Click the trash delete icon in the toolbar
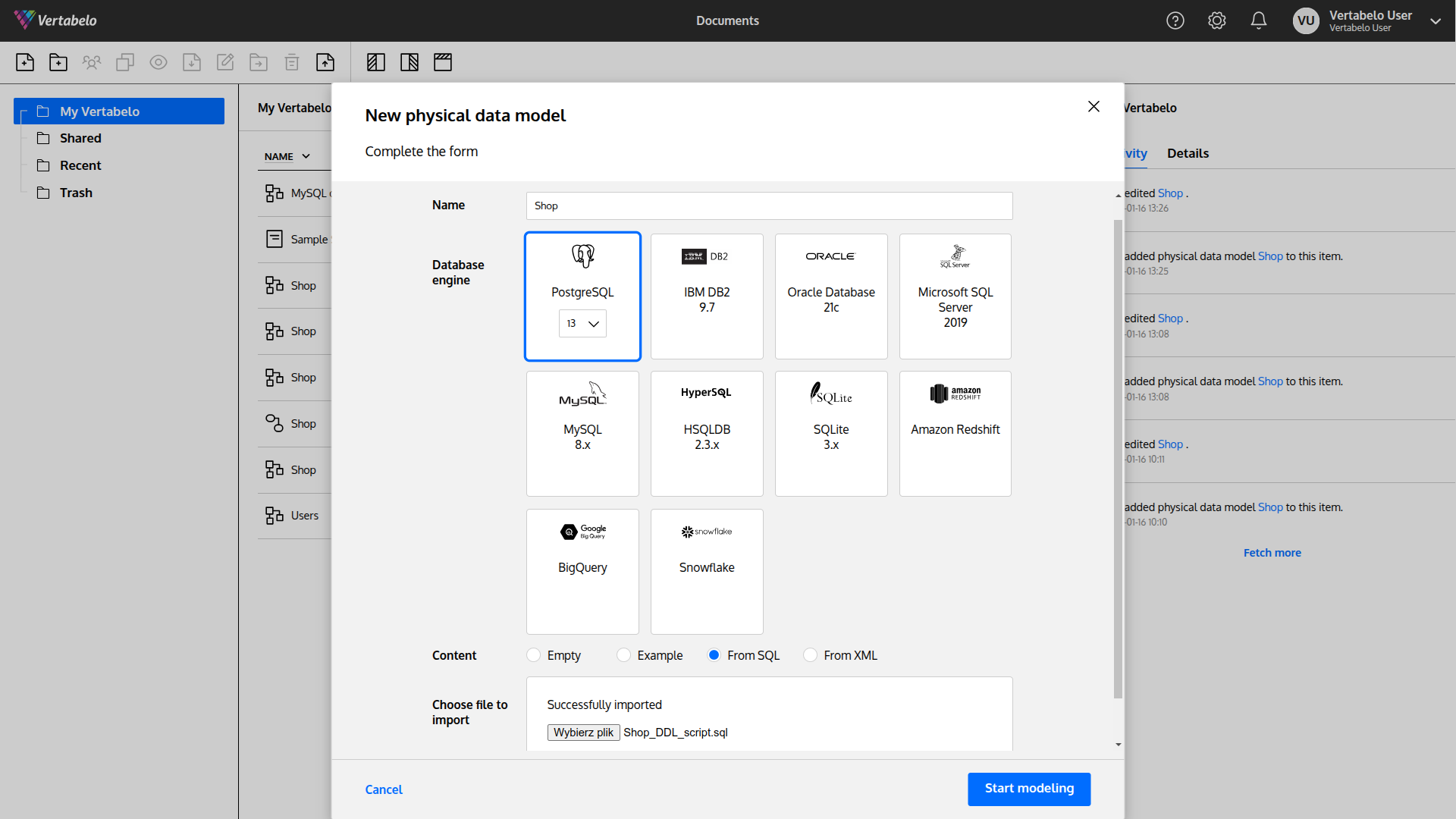Image resolution: width=1456 pixels, height=819 pixels. click(292, 62)
